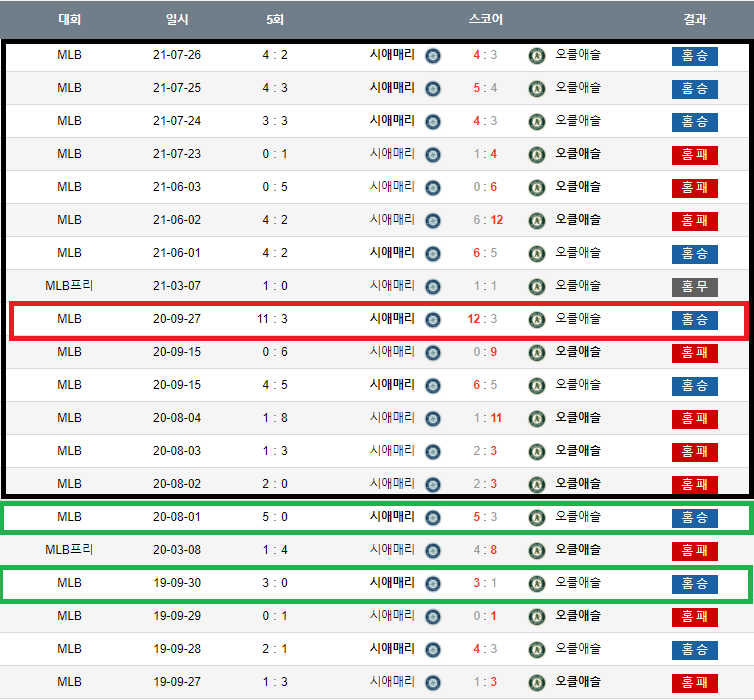This screenshot has height=700, width=754.
Task: Click the 12 : 3 score on 20-09-27
Action: point(485,320)
